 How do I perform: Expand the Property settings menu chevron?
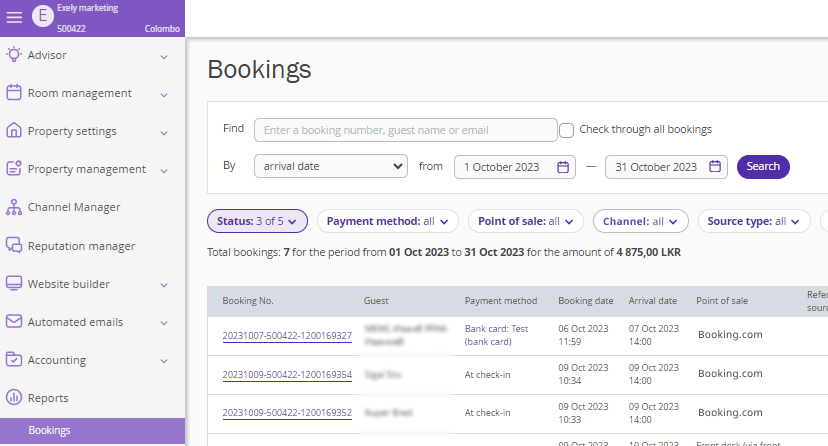[x=164, y=132]
